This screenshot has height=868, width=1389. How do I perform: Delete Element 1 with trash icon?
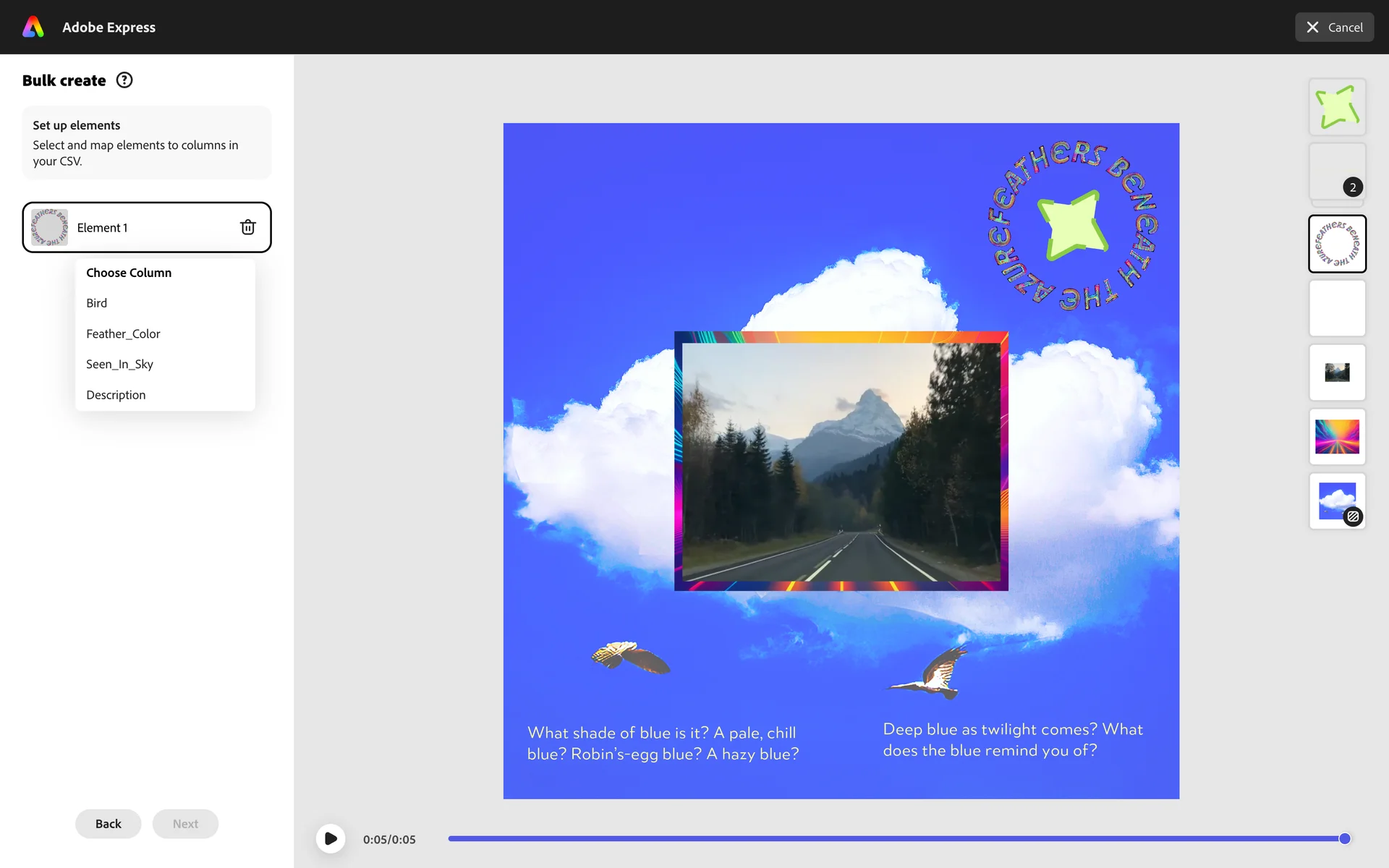[247, 227]
